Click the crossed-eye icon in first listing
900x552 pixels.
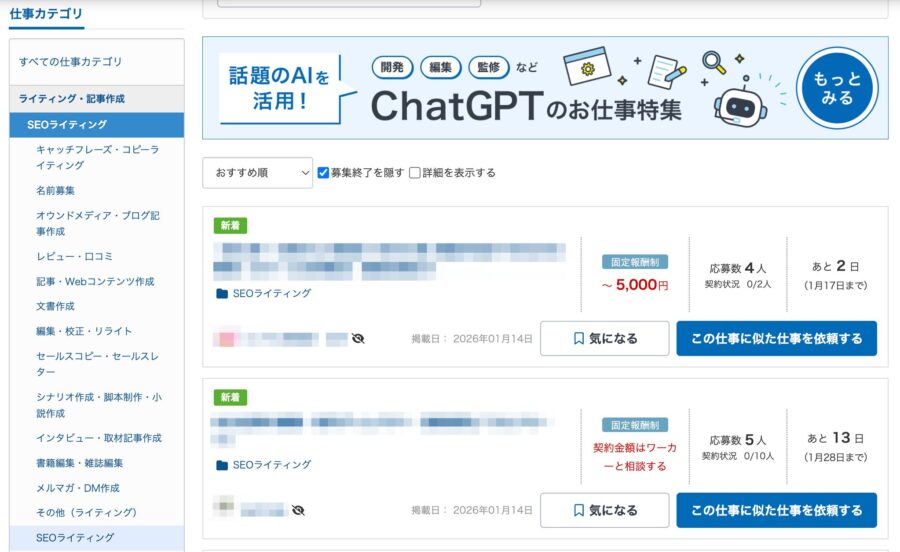pos(358,339)
